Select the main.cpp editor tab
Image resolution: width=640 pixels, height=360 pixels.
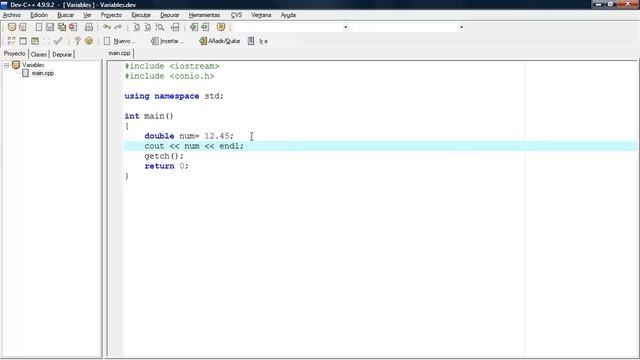pos(119,53)
